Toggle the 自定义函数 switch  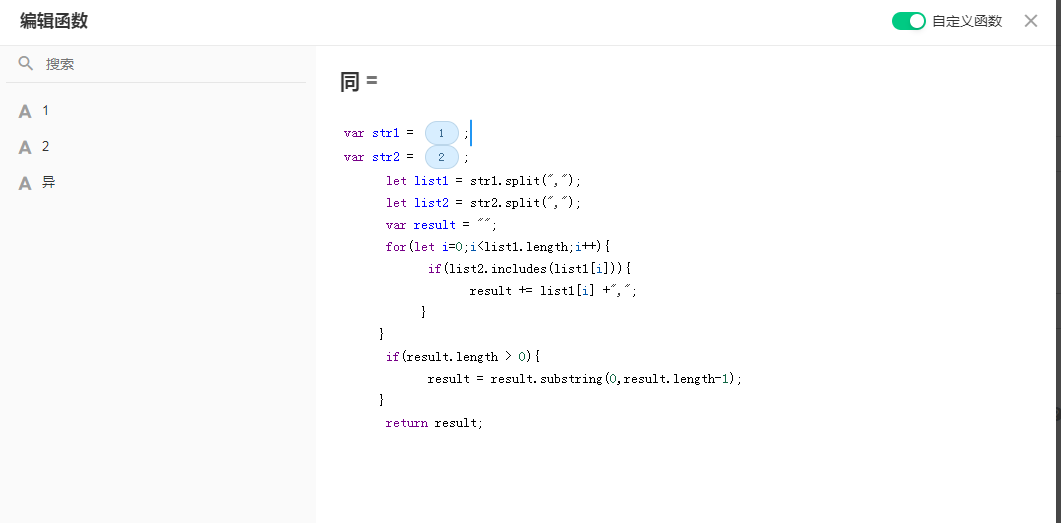pyautogui.click(x=908, y=21)
